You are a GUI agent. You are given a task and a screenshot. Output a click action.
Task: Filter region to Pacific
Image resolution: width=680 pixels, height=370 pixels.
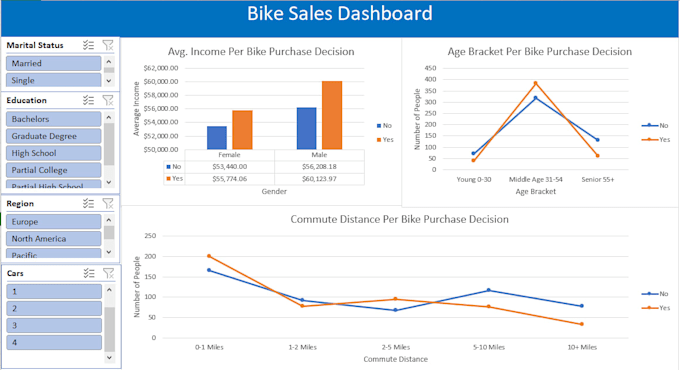click(54, 253)
